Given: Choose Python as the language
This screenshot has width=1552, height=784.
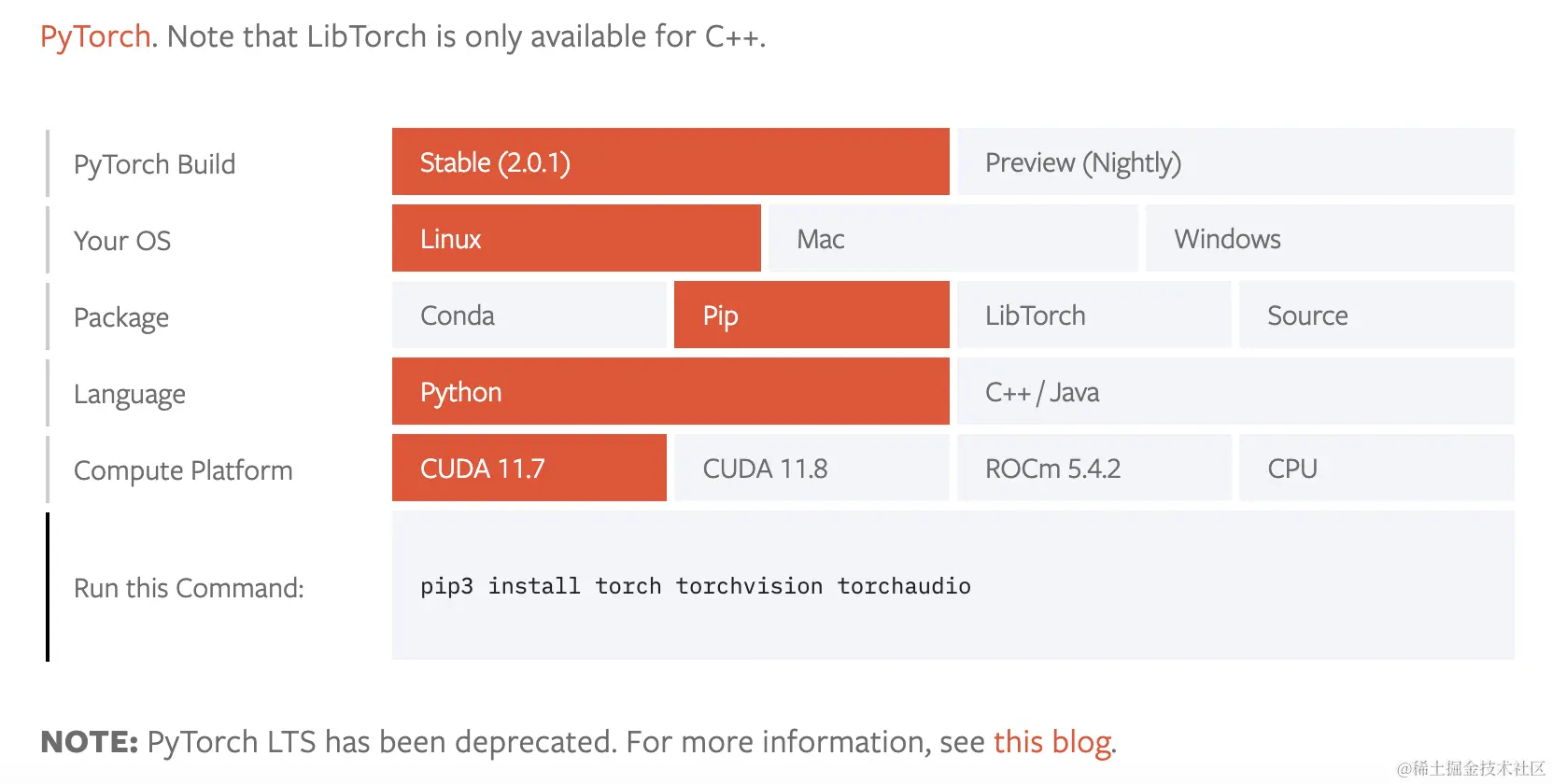Looking at the screenshot, I should click(670, 391).
